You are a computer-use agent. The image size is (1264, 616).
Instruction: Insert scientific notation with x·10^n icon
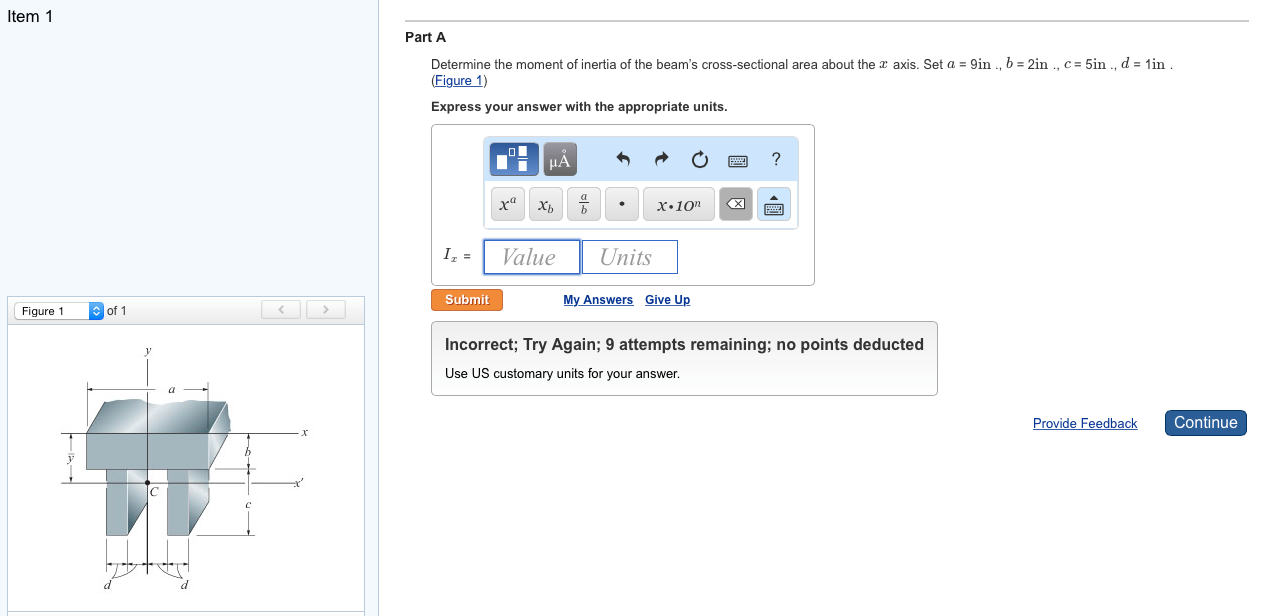[x=678, y=203]
